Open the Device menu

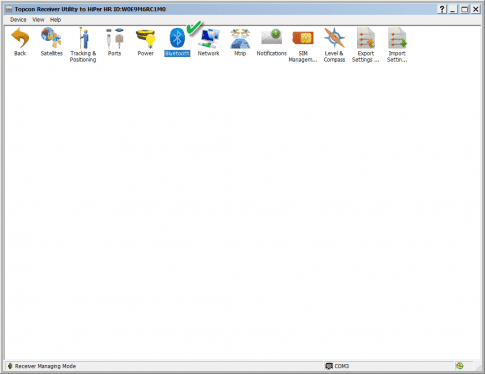point(18,20)
